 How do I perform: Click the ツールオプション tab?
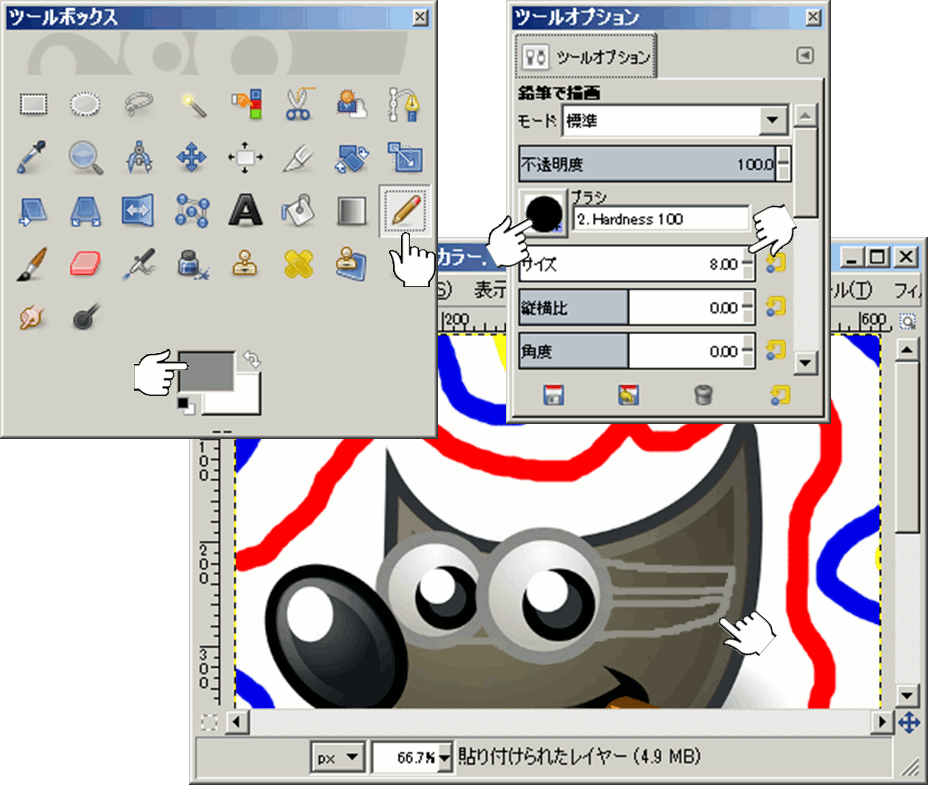pos(585,57)
